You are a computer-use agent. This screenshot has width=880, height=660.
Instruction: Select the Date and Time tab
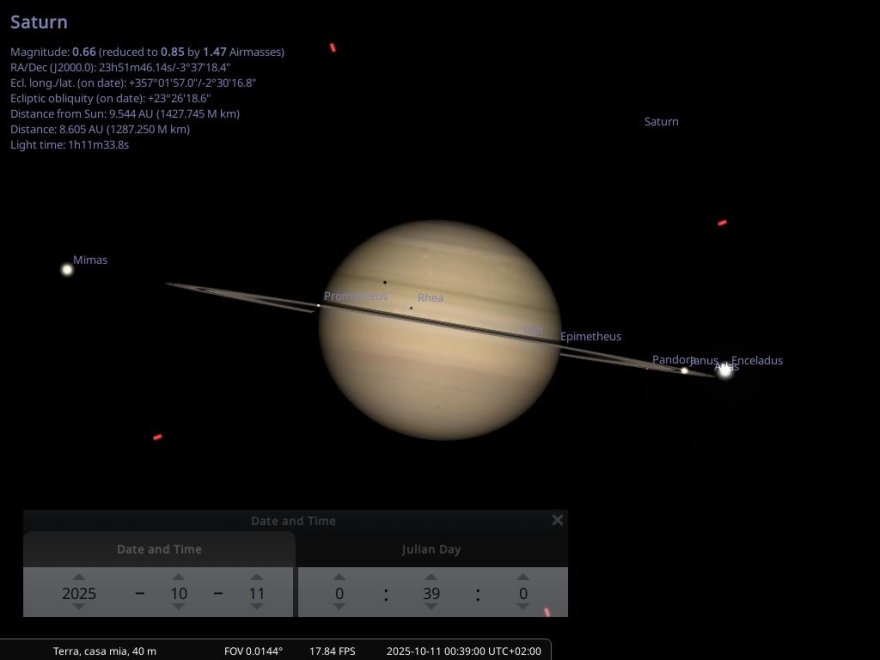[159, 549]
